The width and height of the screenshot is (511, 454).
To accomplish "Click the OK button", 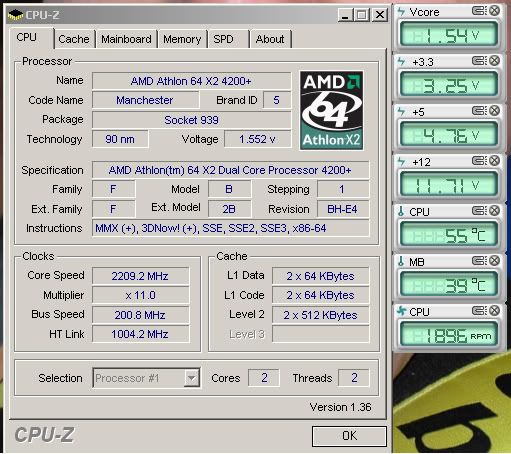I will click(x=349, y=436).
